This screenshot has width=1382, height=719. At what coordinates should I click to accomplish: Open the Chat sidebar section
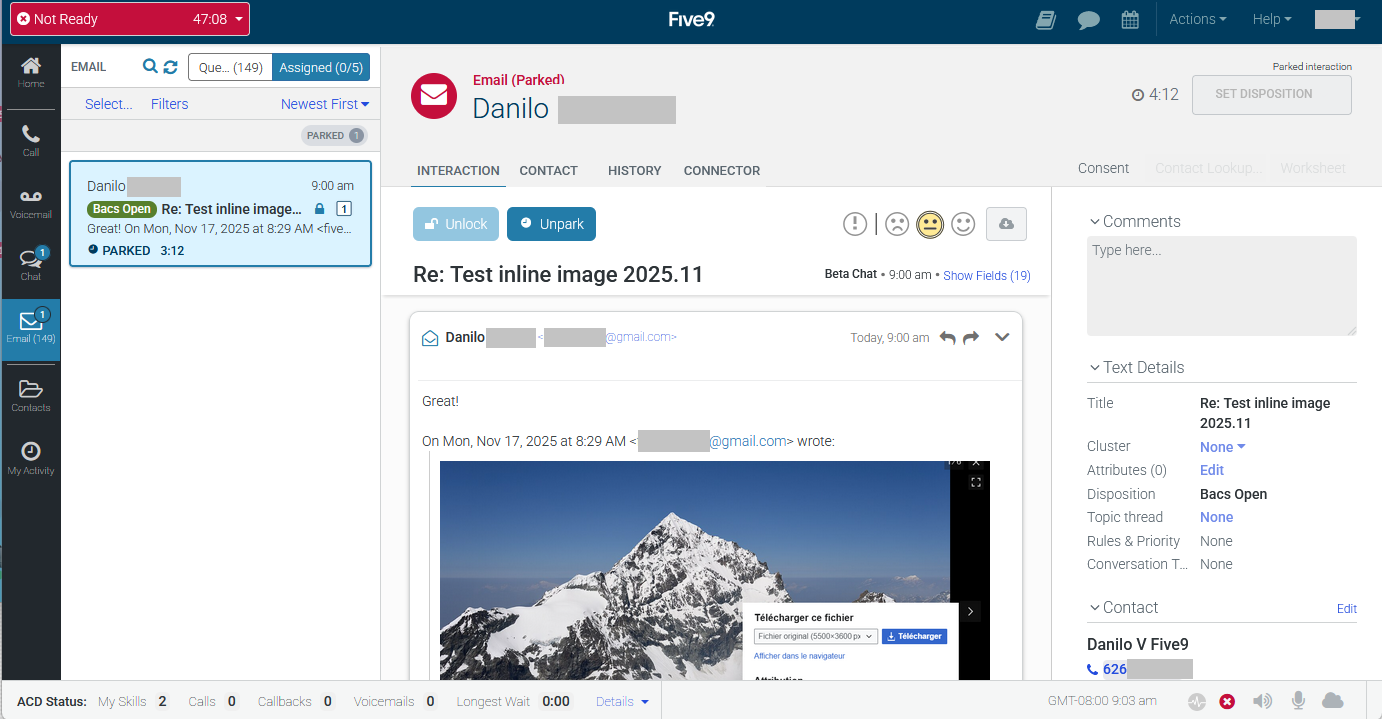31,264
